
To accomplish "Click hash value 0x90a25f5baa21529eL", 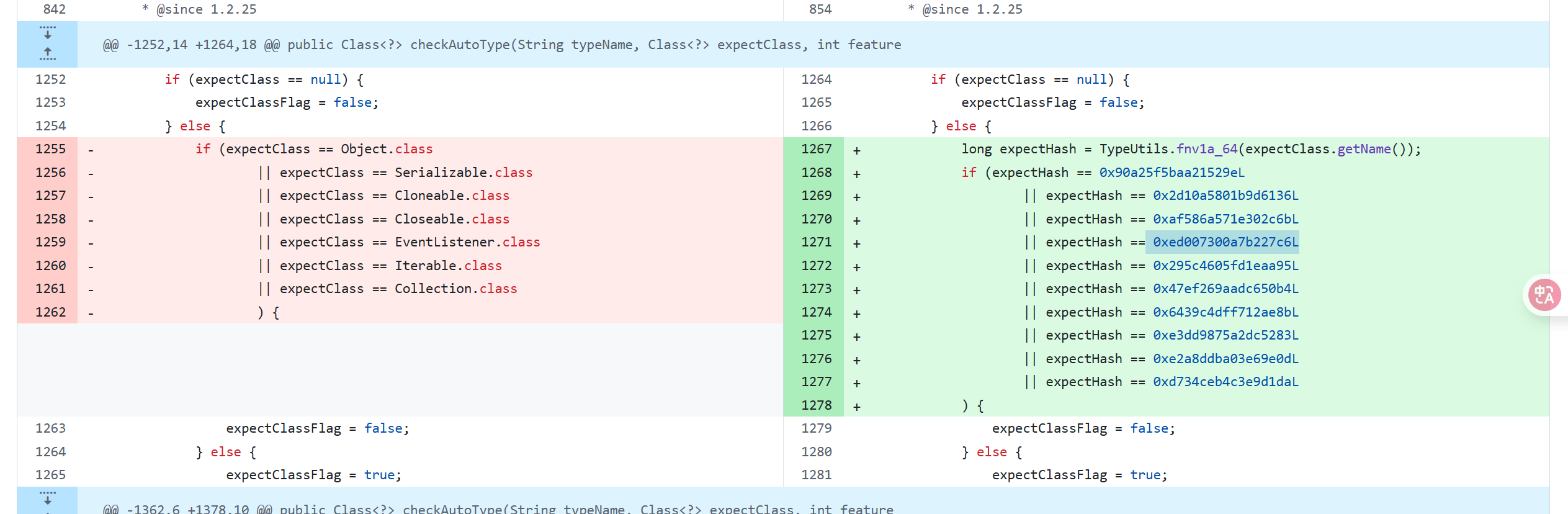I will [x=1172, y=173].
